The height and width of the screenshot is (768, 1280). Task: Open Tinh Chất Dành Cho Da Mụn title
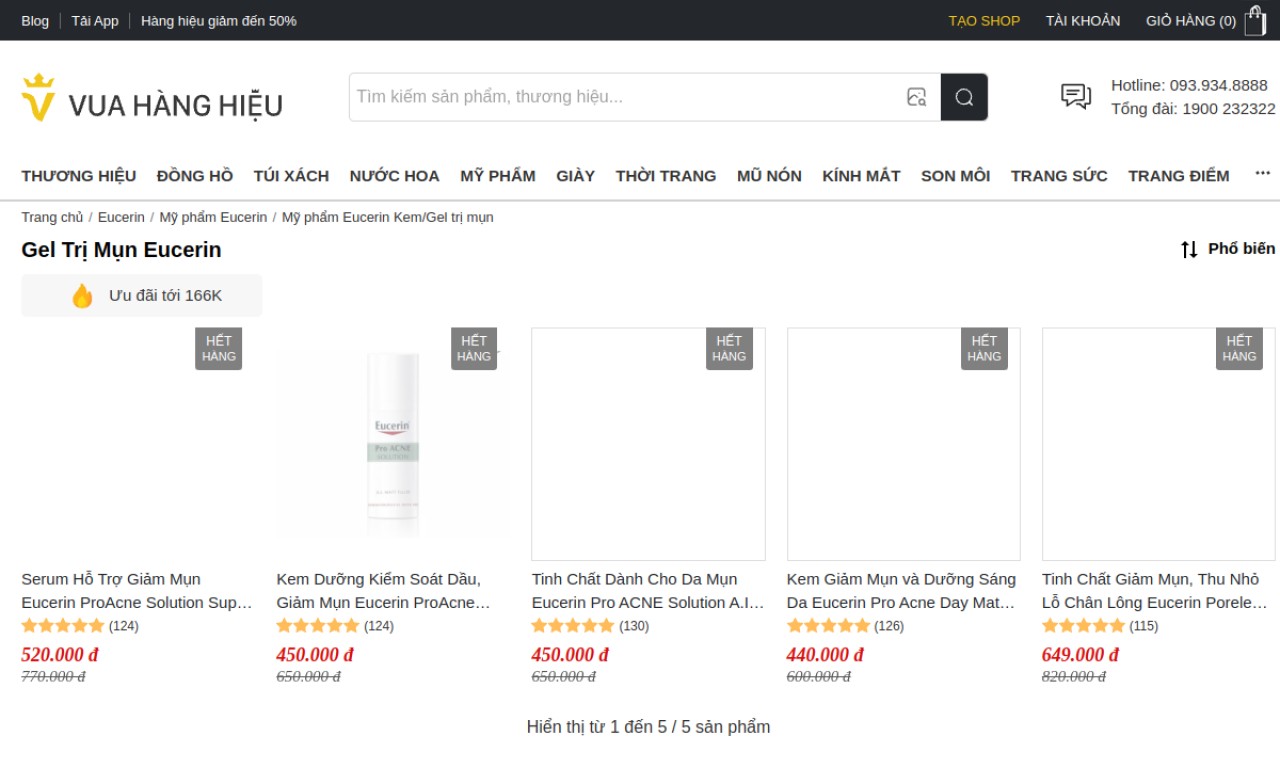(x=648, y=591)
